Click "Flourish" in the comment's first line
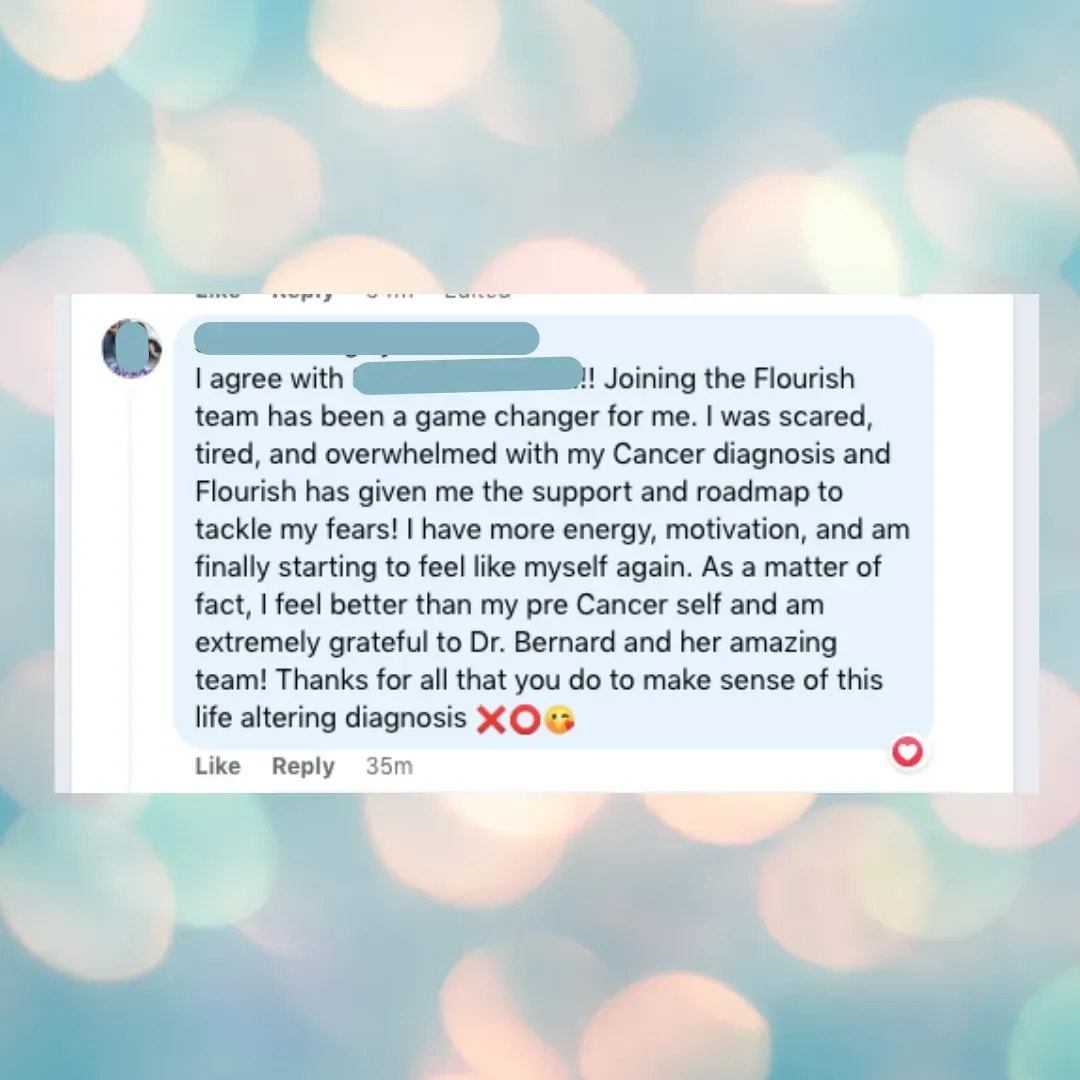1080x1080 pixels. click(x=804, y=378)
